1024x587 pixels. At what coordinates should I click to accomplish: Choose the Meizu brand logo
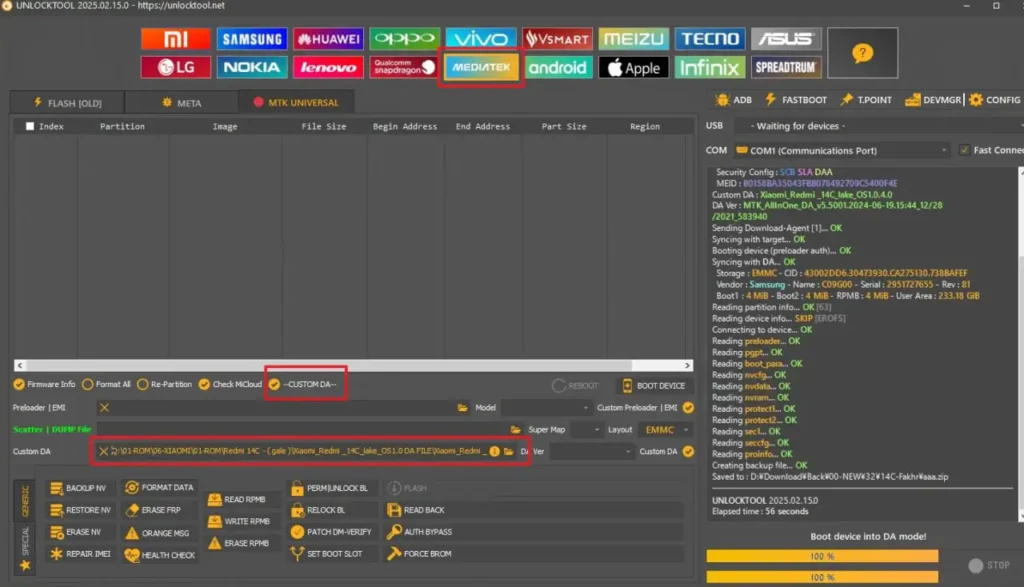coord(633,39)
